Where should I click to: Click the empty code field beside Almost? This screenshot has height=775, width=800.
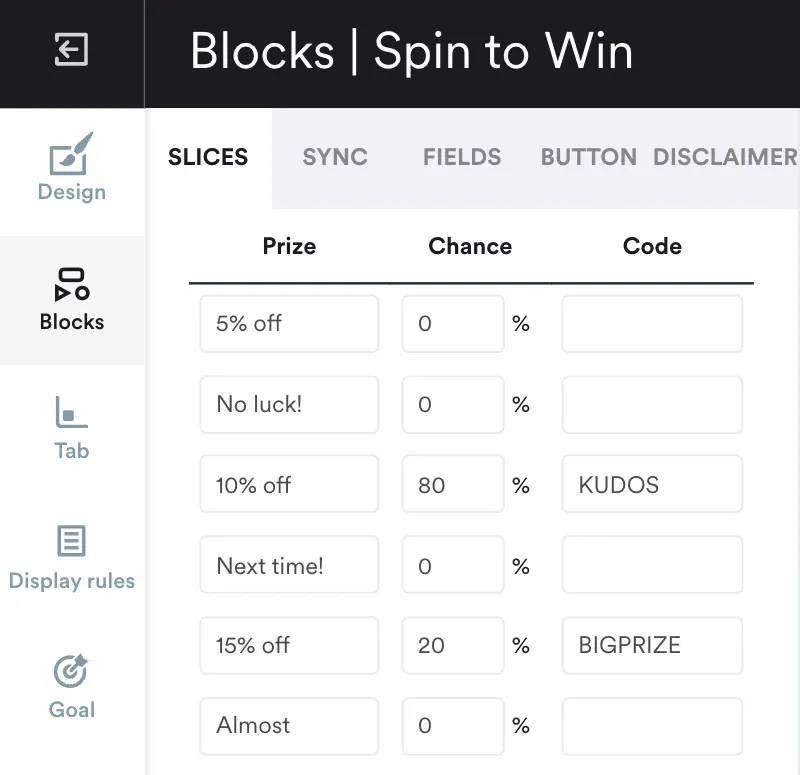click(x=651, y=726)
